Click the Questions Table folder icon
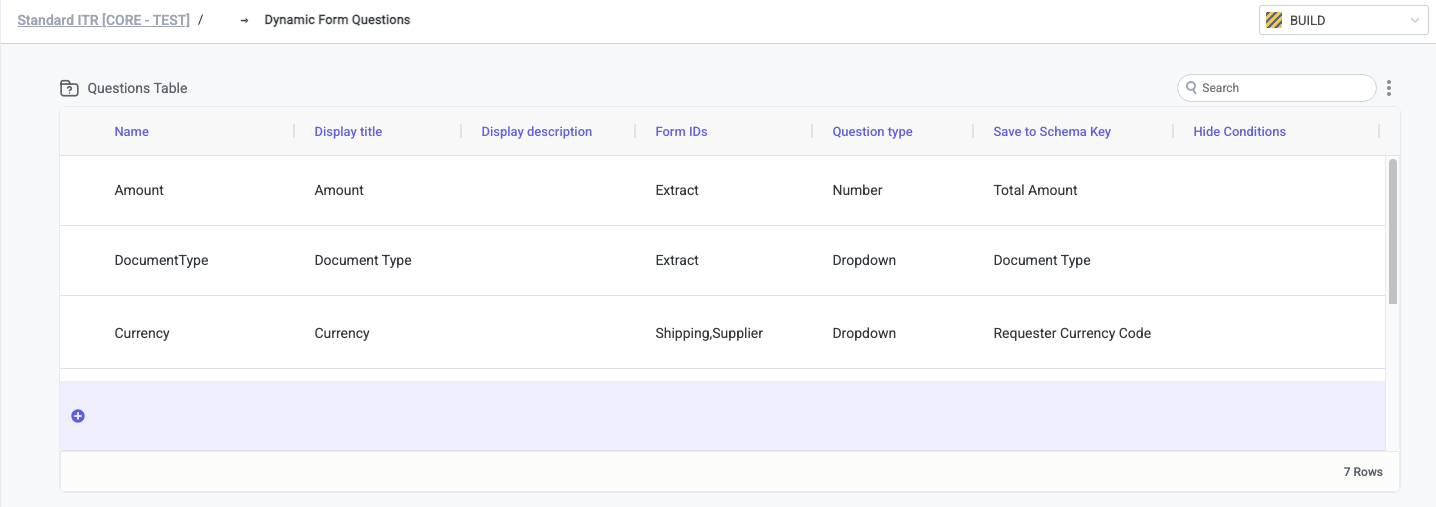Screen dimensions: 1436x507 tap(69, 88)
